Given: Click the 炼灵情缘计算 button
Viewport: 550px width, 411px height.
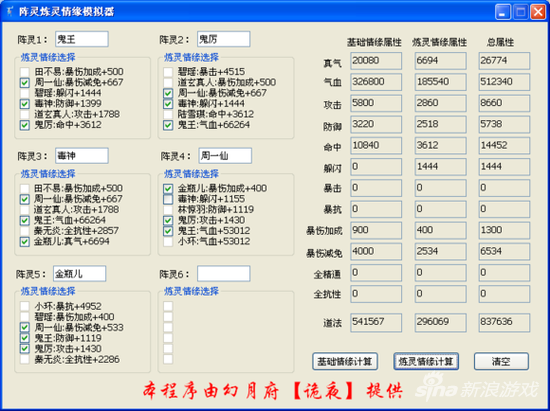Looking at the screenshot, I should pos(426,361).
